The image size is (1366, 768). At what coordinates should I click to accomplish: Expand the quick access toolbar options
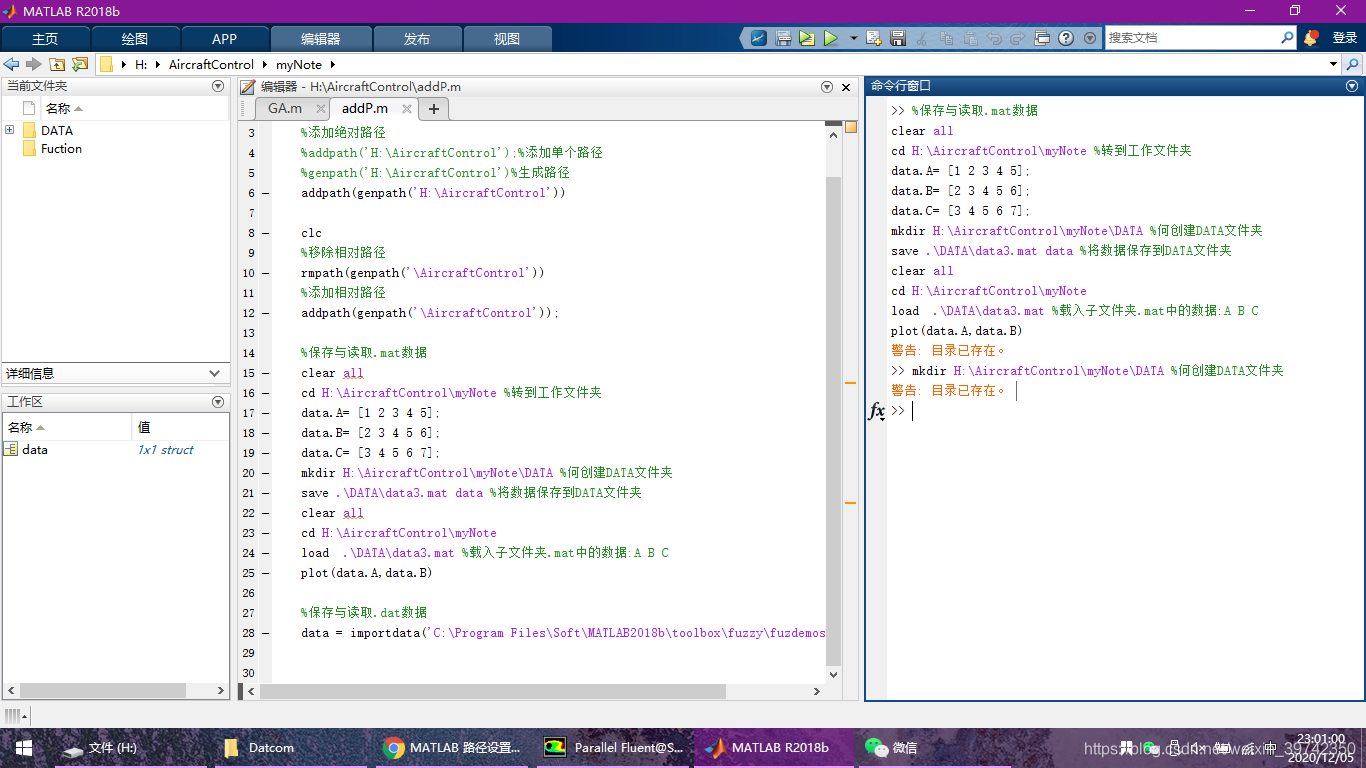(1090, 38)
